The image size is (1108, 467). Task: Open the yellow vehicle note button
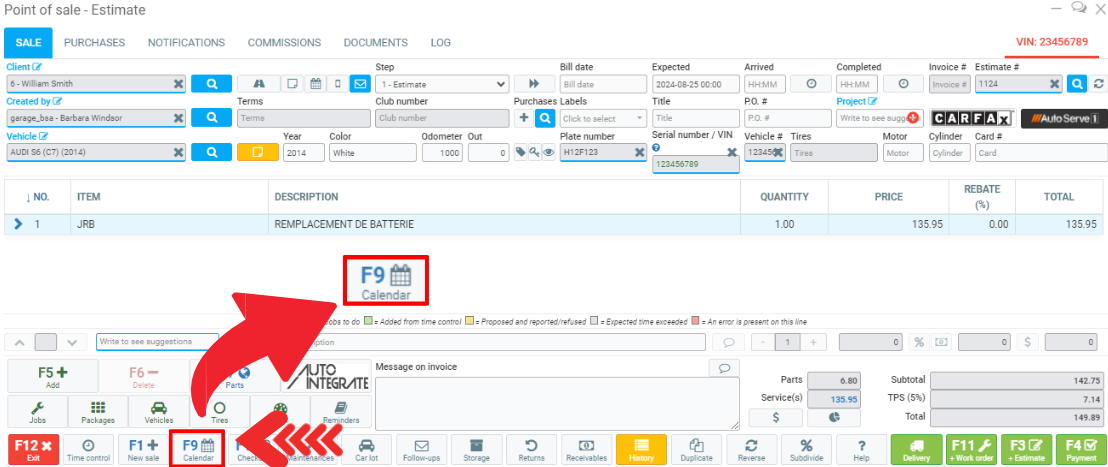[x=257, y=152]
